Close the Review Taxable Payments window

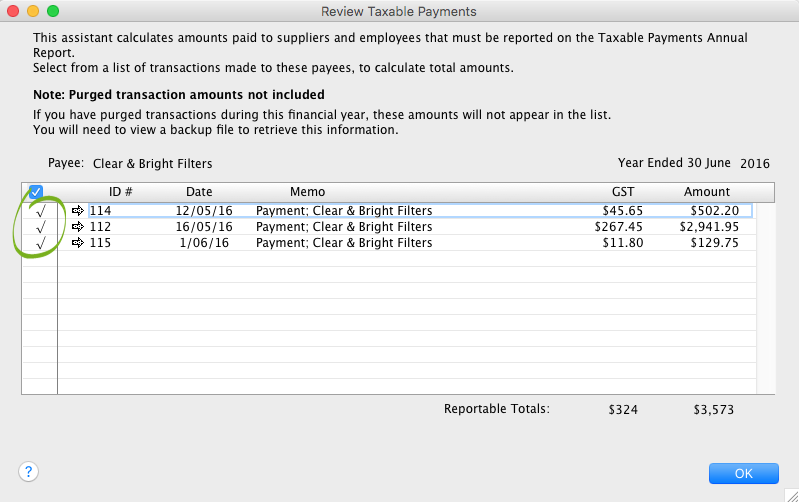(13, 11)
